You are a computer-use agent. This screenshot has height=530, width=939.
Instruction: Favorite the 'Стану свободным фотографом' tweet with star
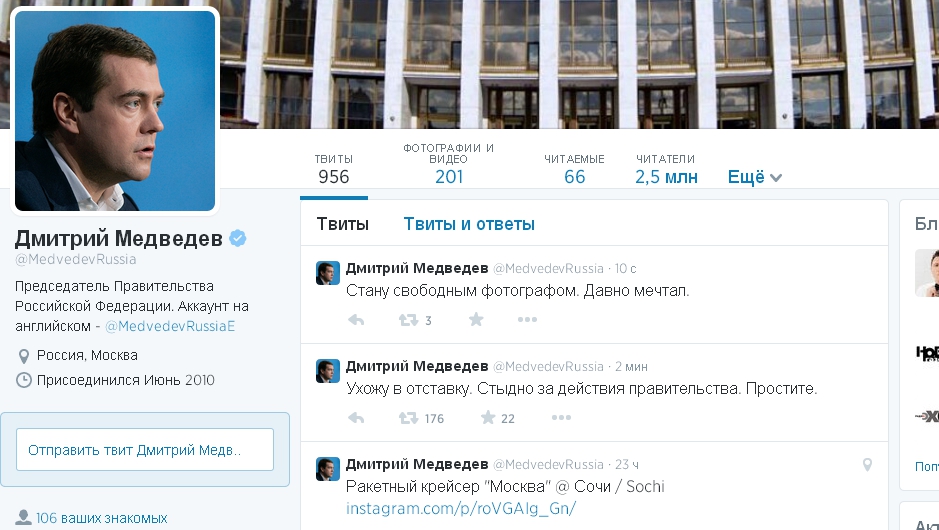click(476, 319)
